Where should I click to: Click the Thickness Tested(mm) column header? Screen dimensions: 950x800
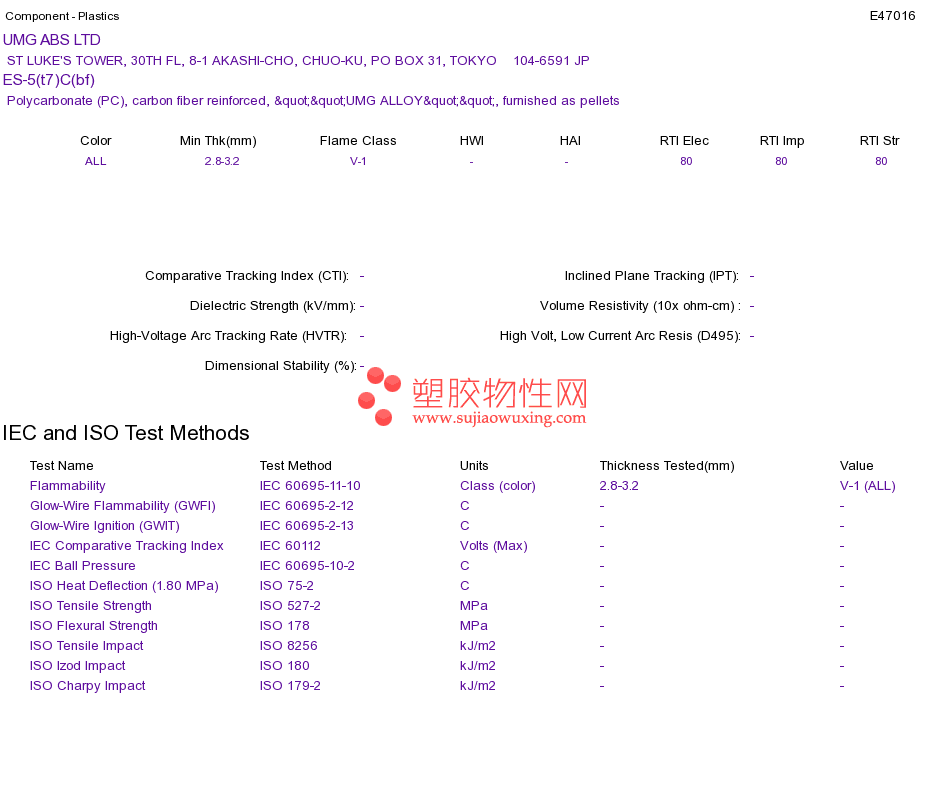tap(667, 465)
